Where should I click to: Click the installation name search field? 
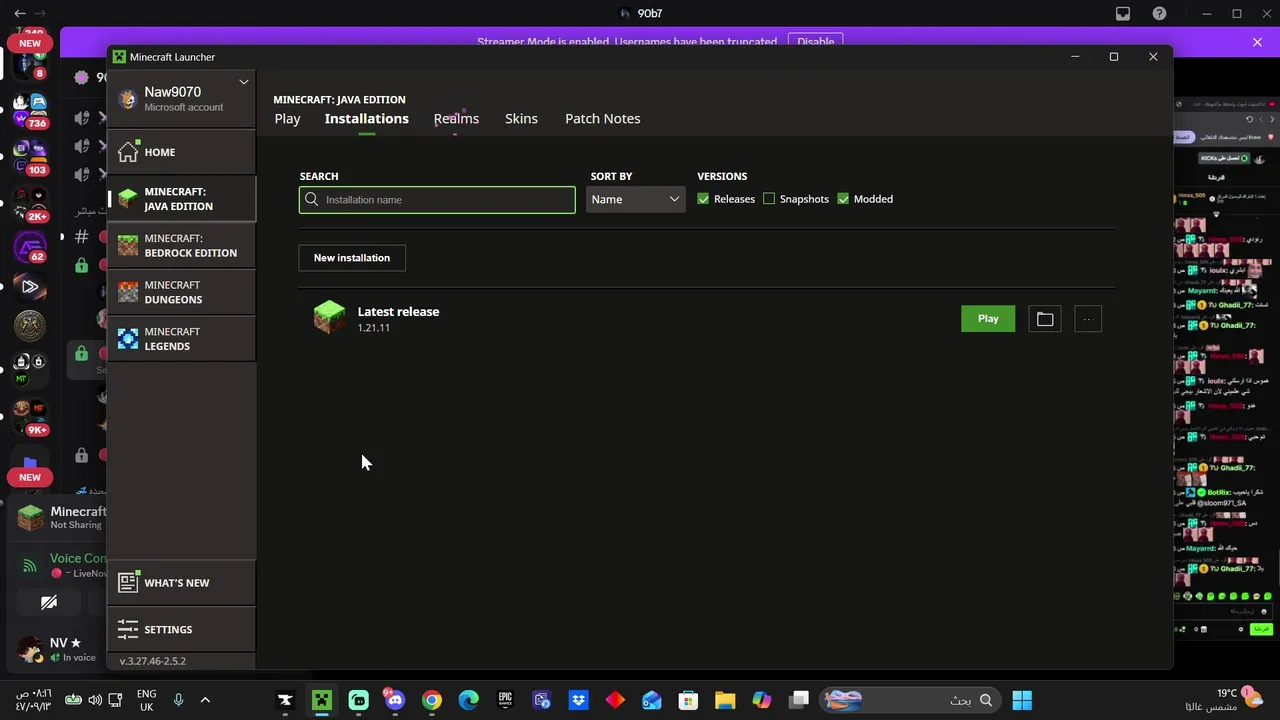(x=437, y=200)
